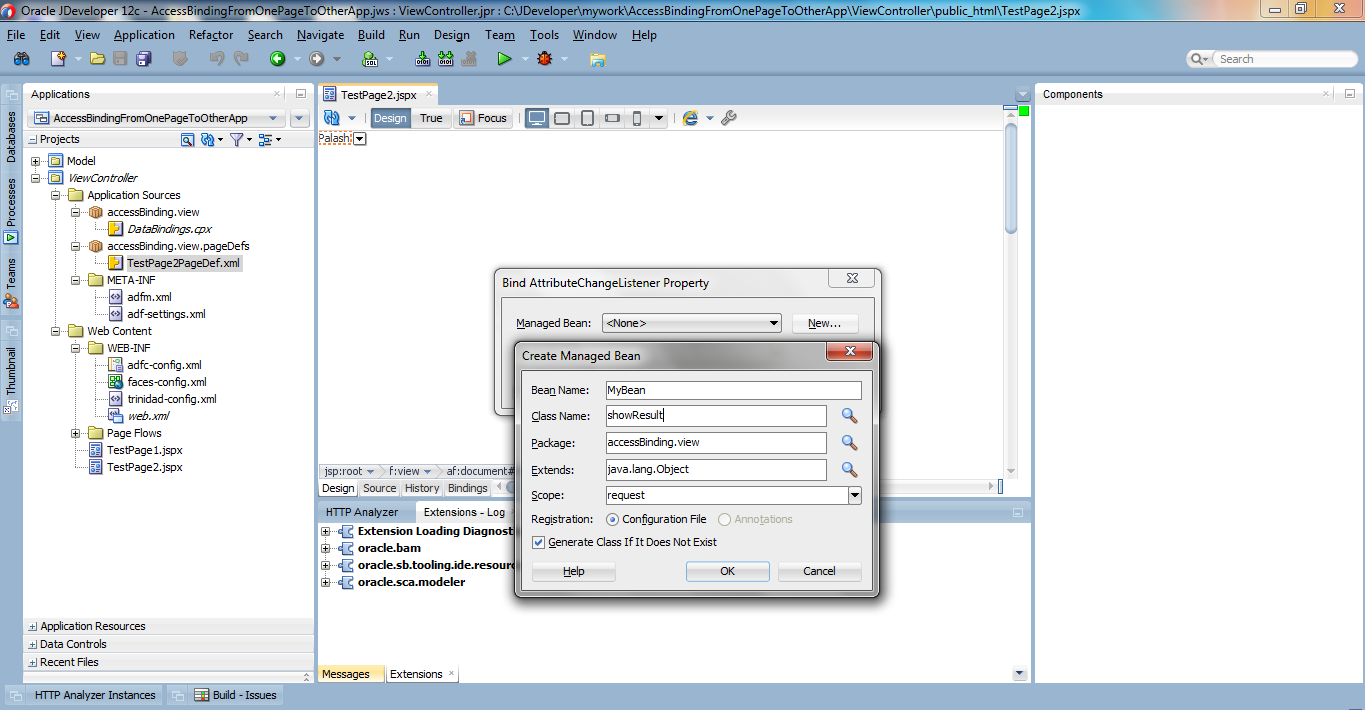The width and height of the screenshot is (1365, 710).
Task: Start the Run action in the toolbar
Action: (x=504, y=58)
